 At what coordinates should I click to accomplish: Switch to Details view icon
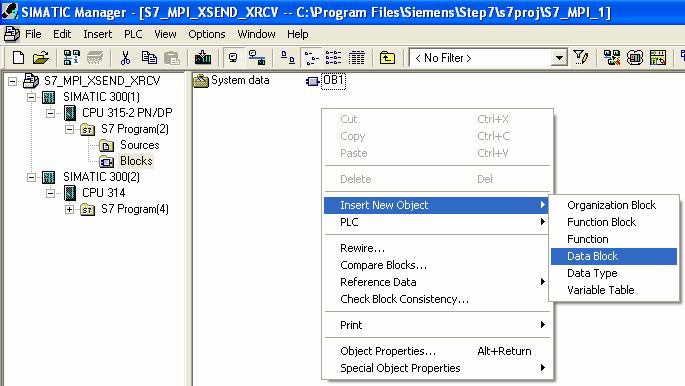pyautogui.click(x=356, y=58)
